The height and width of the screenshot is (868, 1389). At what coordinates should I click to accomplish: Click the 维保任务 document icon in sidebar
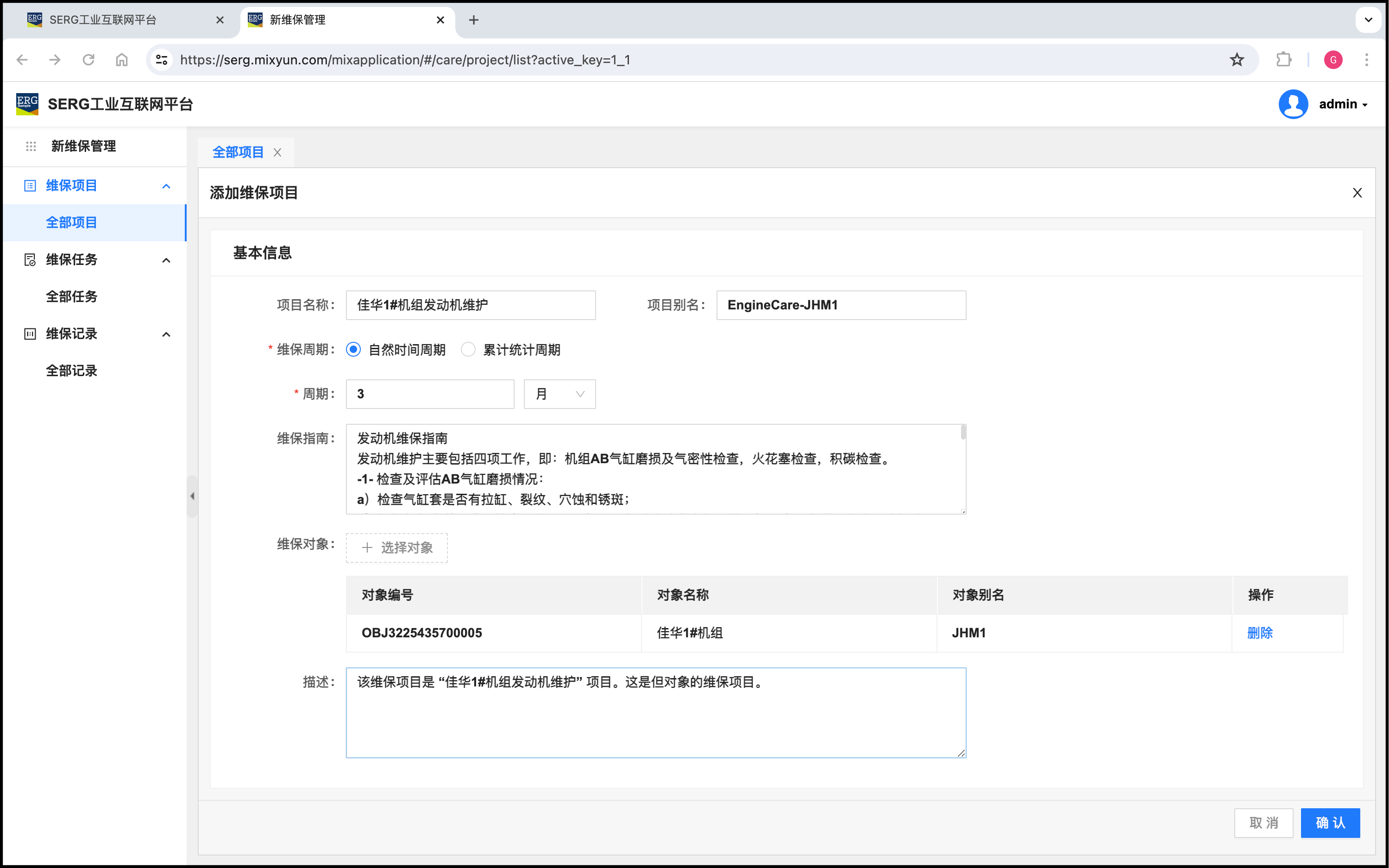tap(30, 260)
